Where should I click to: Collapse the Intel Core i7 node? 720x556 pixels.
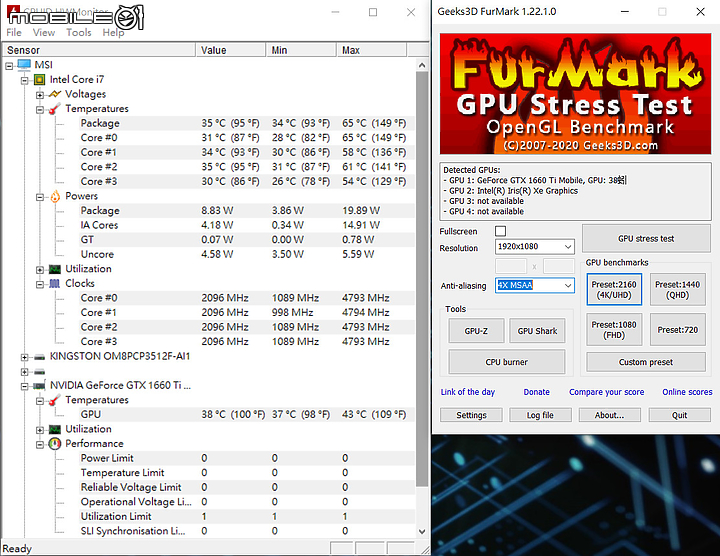pyautogui.click(x=24, y=81)
